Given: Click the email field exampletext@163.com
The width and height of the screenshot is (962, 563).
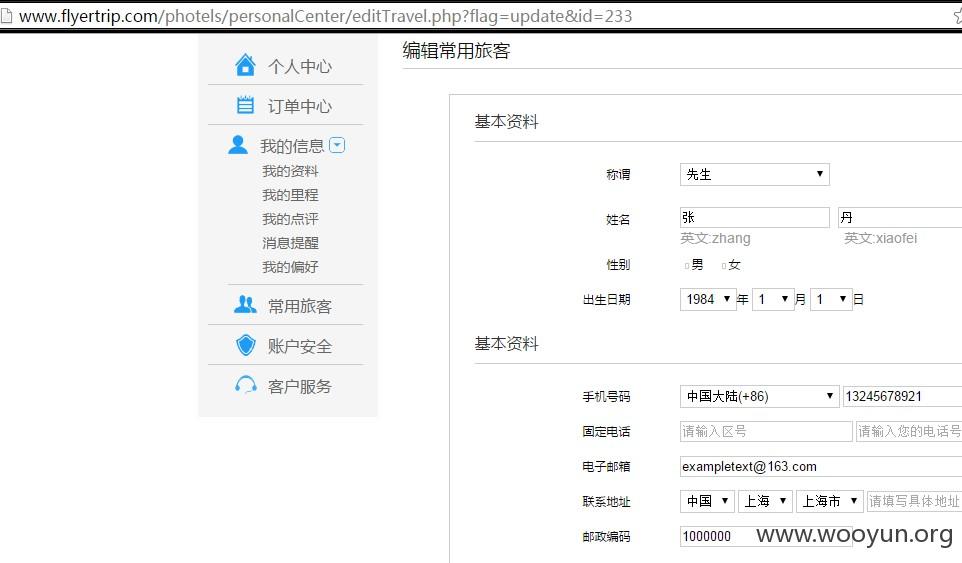Looking at the screenshot, I should 821,466.
